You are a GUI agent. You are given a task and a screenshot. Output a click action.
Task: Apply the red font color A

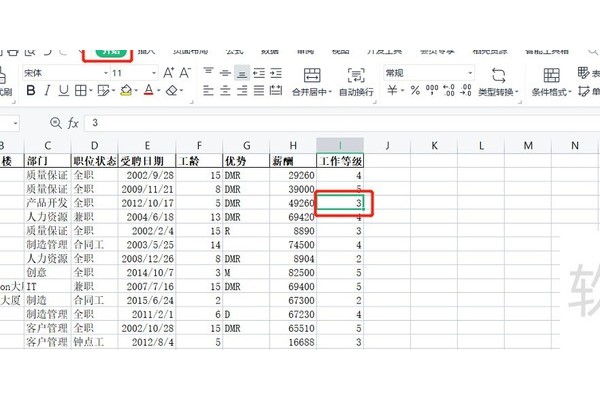tap(148, 91)
